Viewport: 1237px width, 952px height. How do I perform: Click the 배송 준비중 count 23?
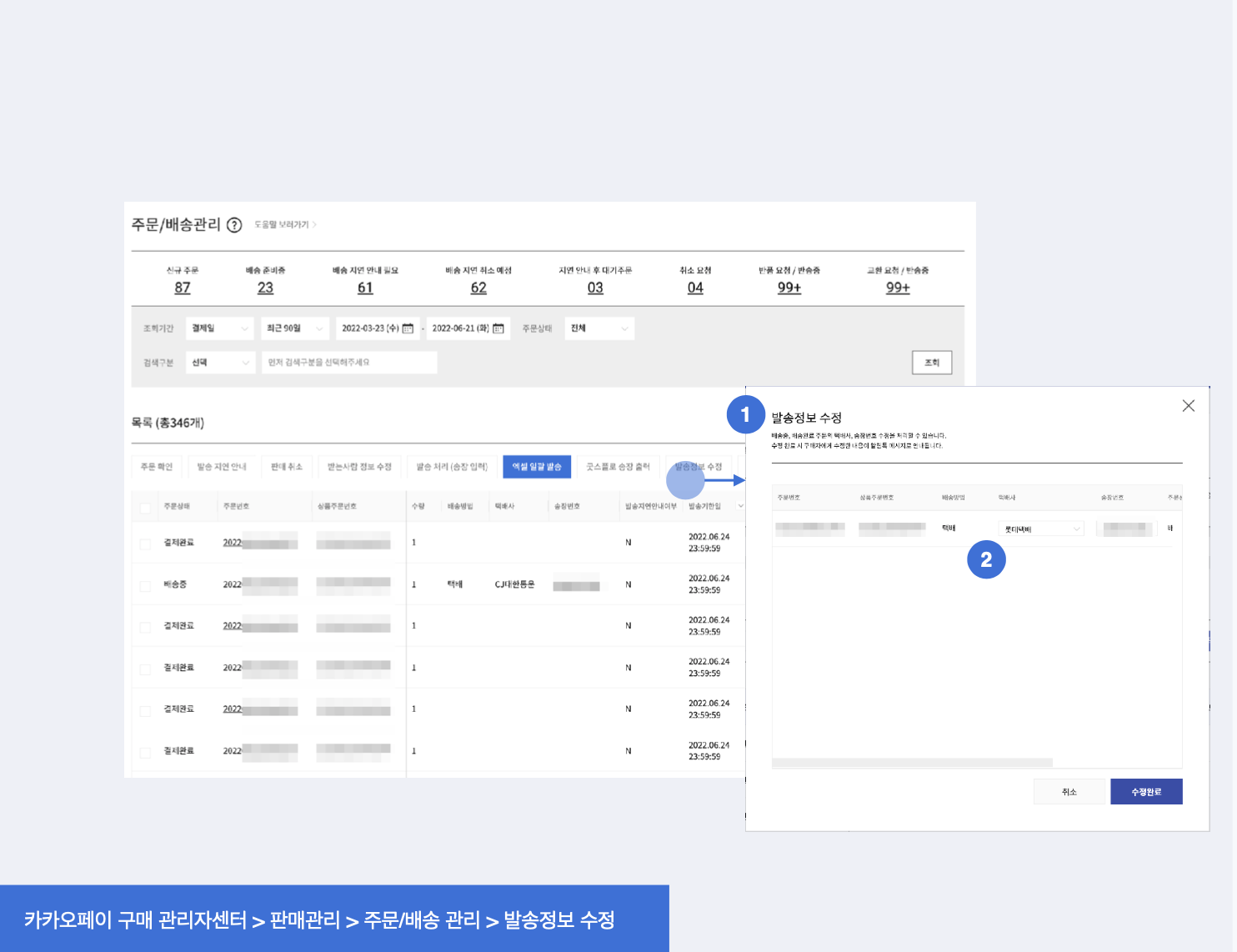click(x=265, y=288)
